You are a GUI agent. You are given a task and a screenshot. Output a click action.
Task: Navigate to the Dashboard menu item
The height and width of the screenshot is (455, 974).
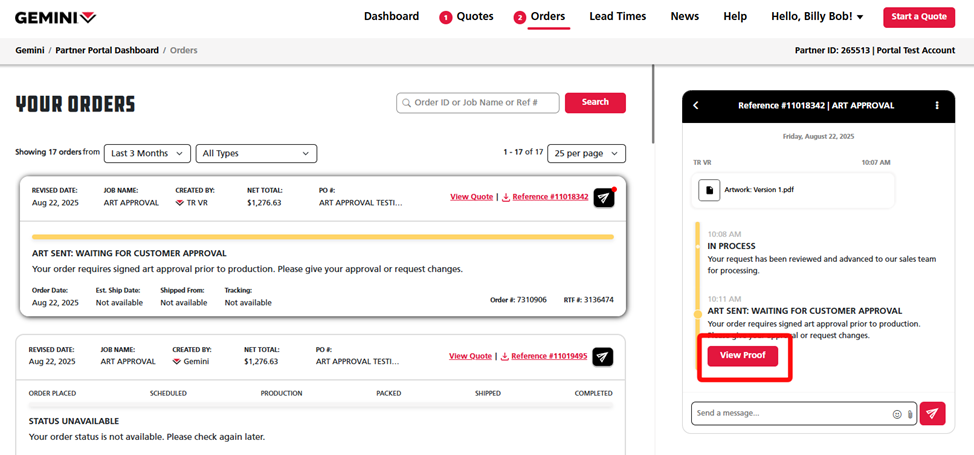click(x=391, y=17)
